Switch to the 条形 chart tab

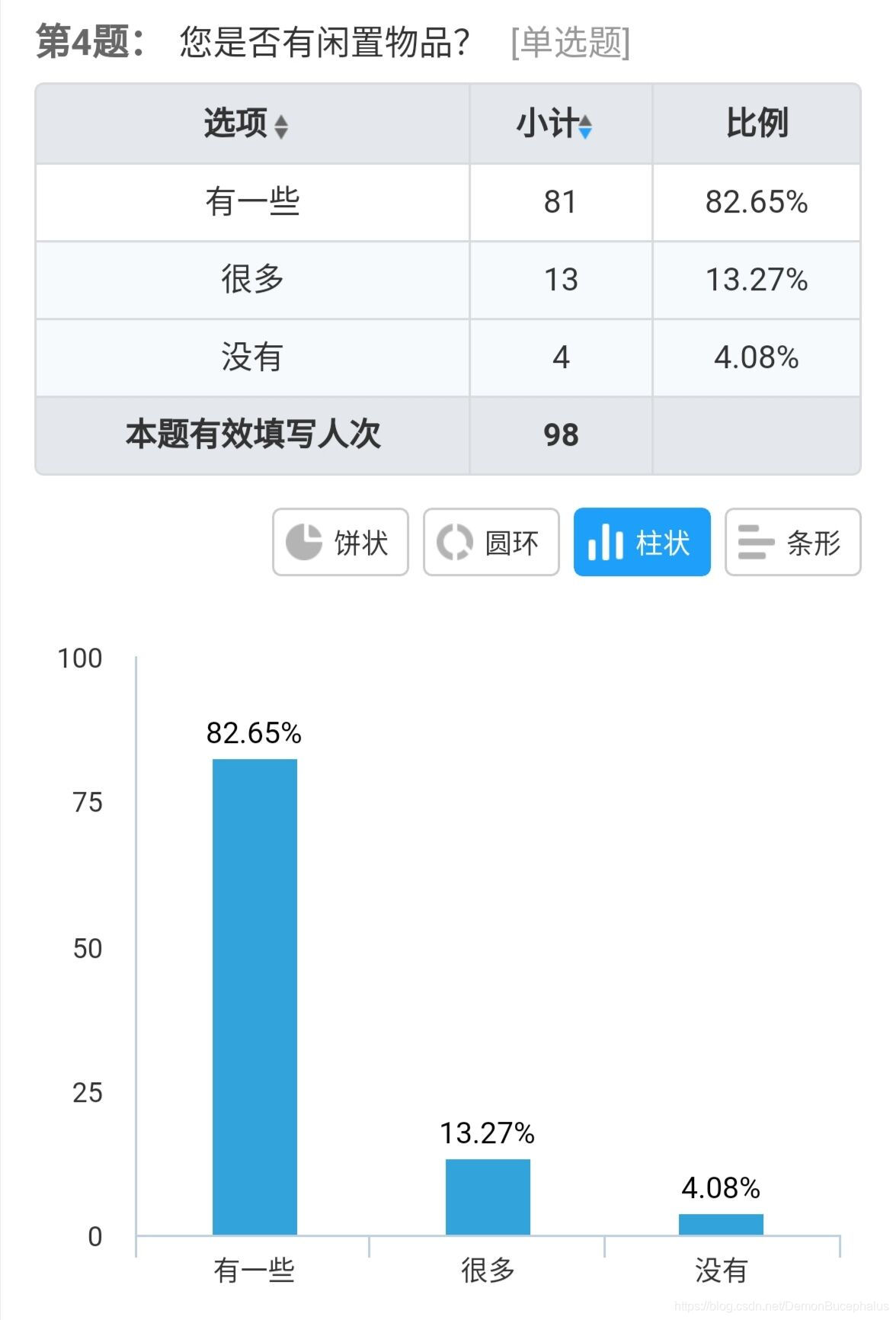(x=792, y=542)
